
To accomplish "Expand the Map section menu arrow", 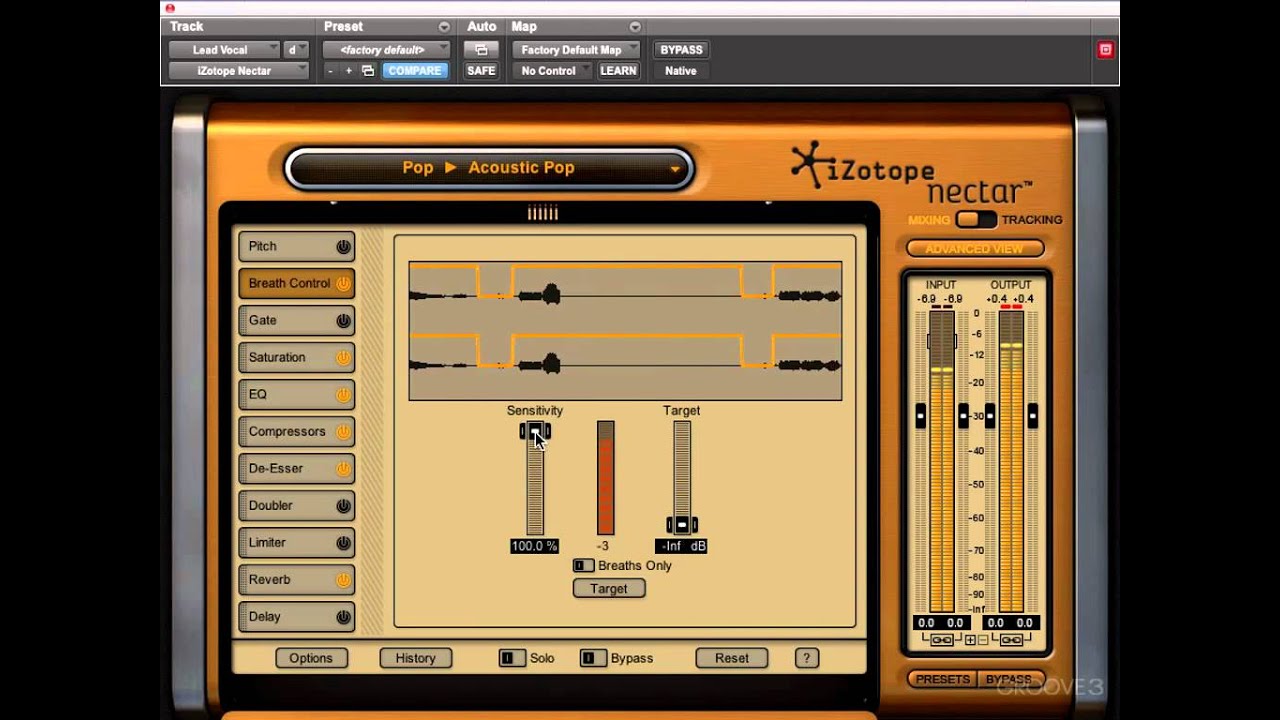I will click(x=635, y=27).
